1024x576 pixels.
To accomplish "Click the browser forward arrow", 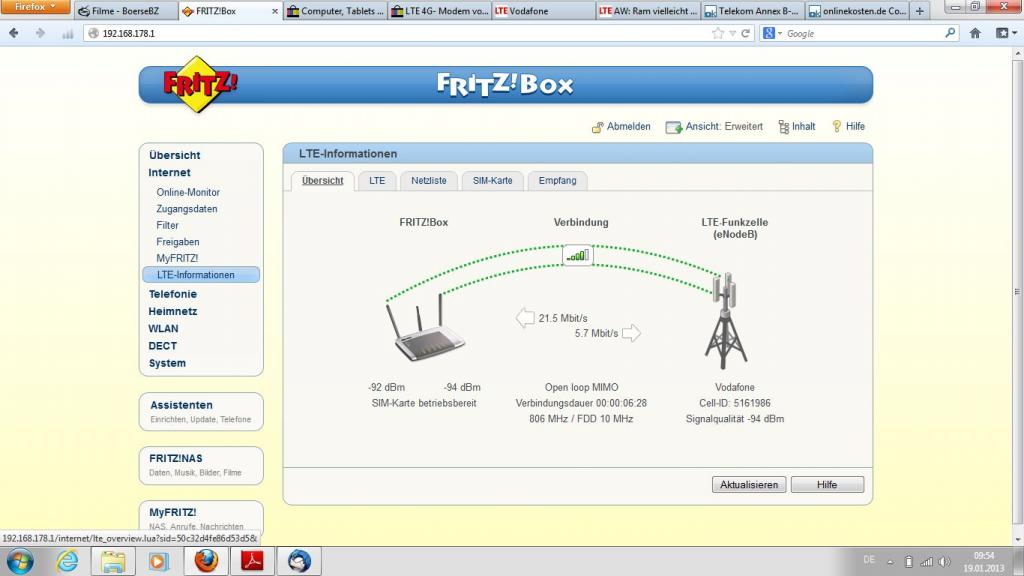I will coord(40,33).
